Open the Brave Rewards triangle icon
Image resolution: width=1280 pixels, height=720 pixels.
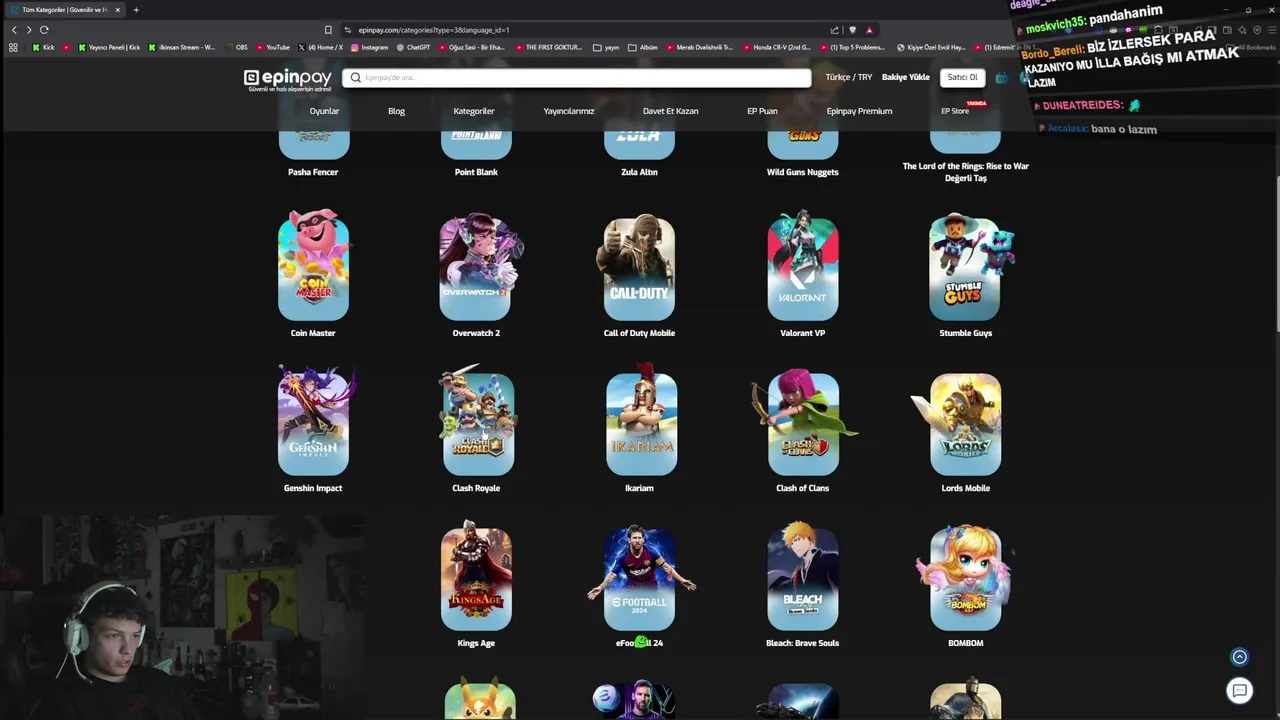pos(869,30)
